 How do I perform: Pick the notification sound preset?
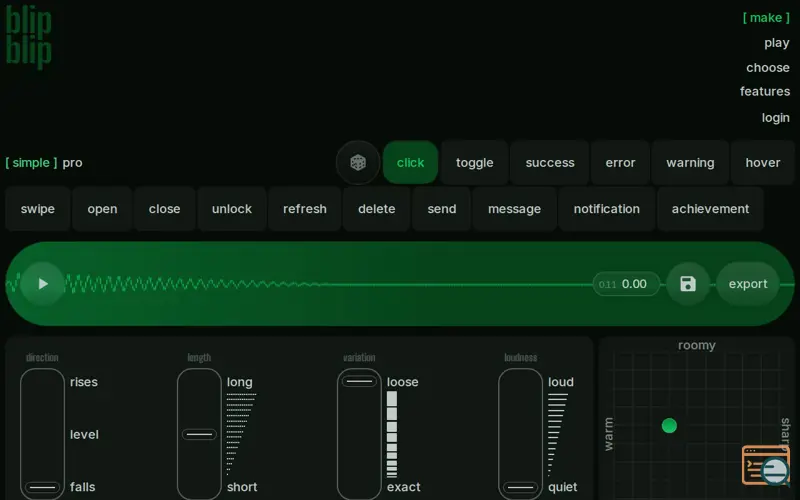607,209
